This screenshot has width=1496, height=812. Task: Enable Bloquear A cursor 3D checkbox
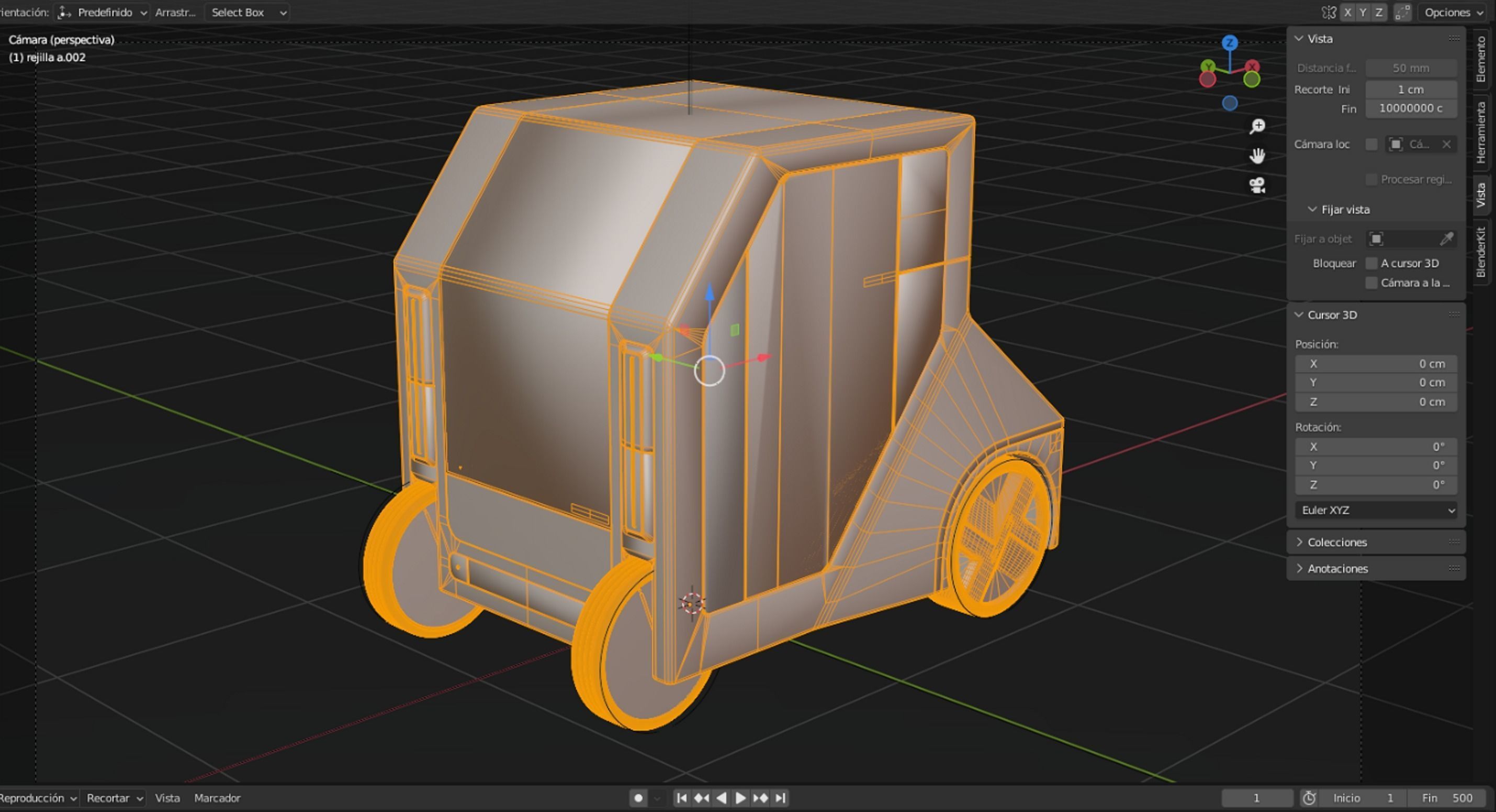coord(1371,263)
